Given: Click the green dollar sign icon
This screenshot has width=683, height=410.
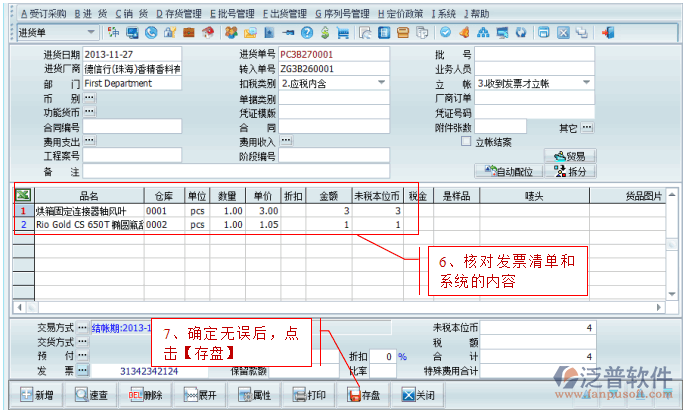Looking at the screenshot, I should (325, 32).
